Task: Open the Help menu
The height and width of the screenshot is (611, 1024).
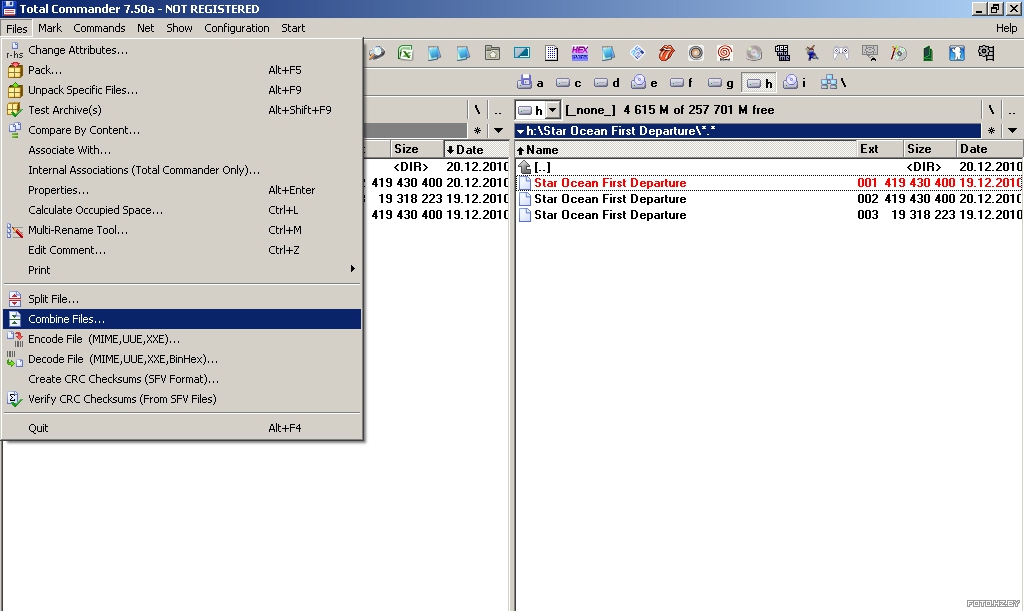Action: (x=1006, y=28)
